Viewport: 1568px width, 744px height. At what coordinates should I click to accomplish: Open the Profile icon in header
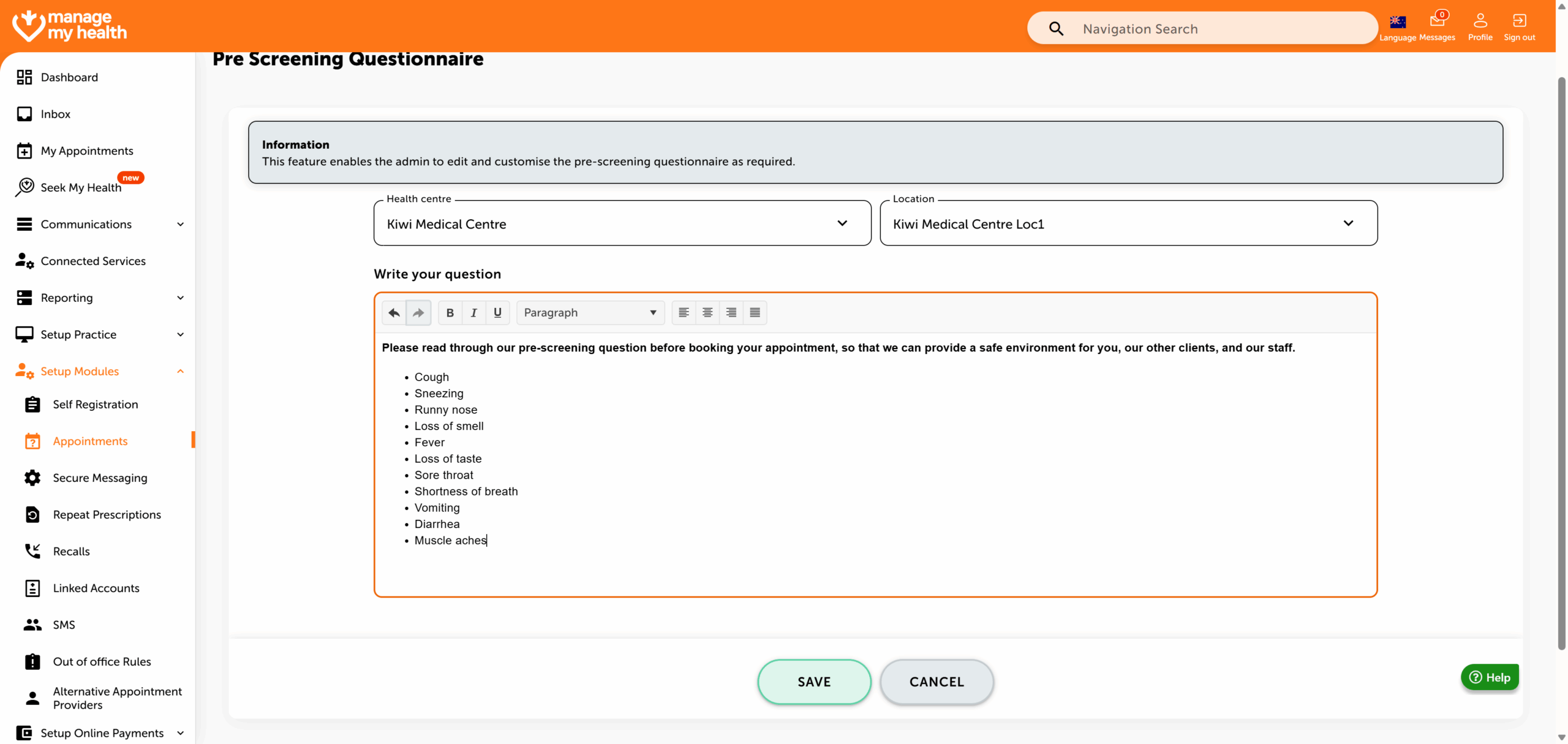(x=1480, y=21)
